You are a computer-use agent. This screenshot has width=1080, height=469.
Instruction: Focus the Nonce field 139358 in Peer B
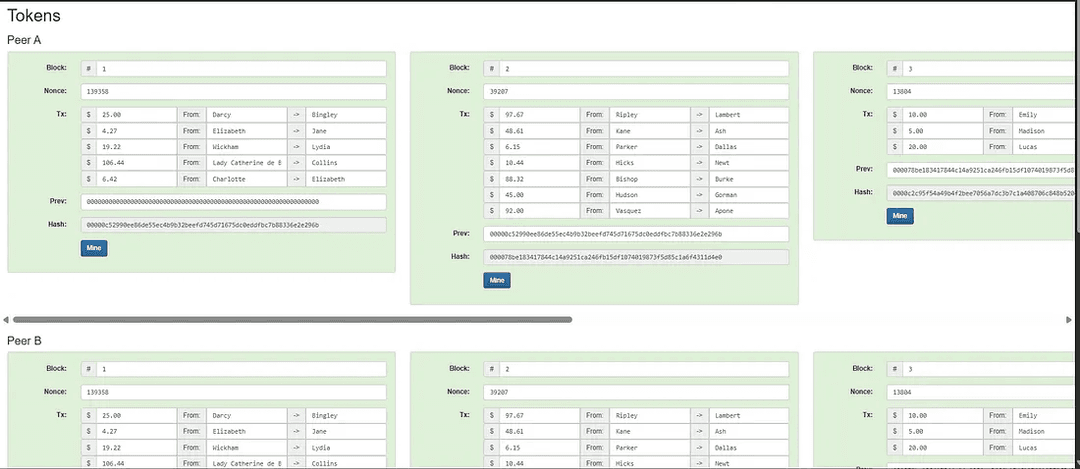(233, 392)
